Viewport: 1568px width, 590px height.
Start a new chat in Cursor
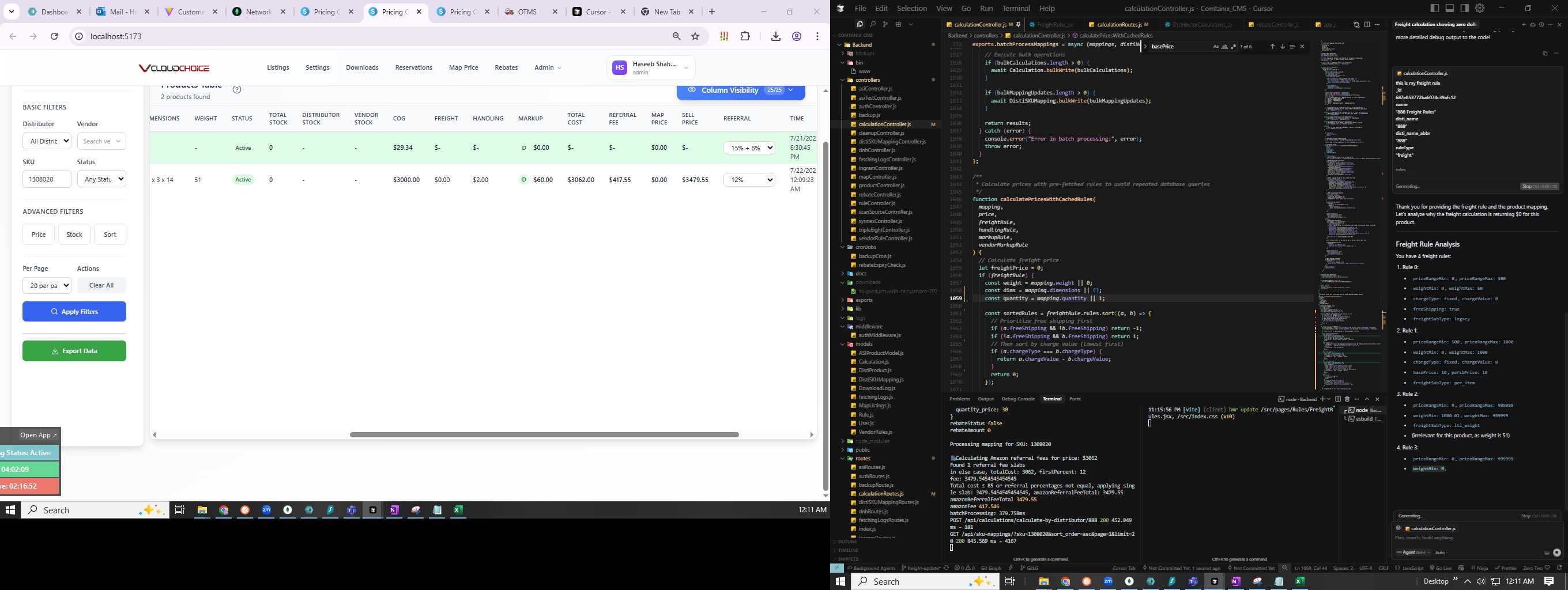click(1524, 25)
